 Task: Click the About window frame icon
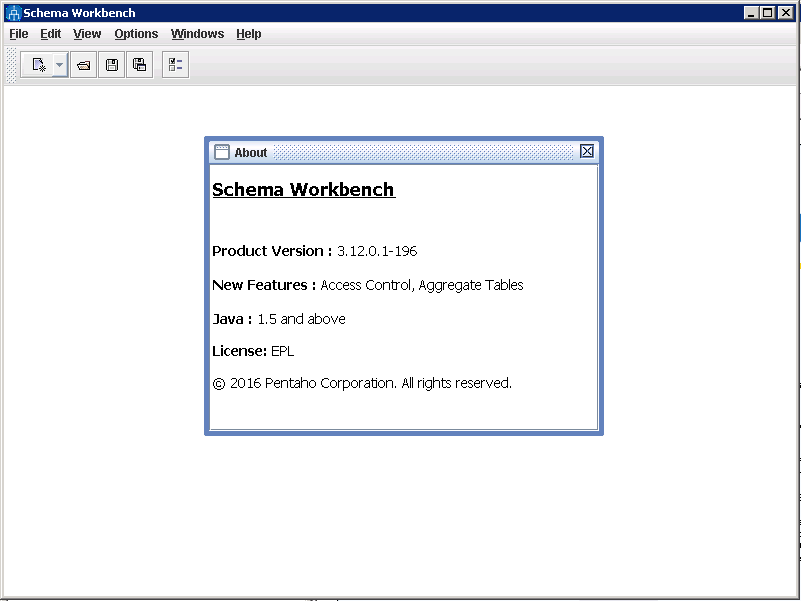click(x=221, y=152)
